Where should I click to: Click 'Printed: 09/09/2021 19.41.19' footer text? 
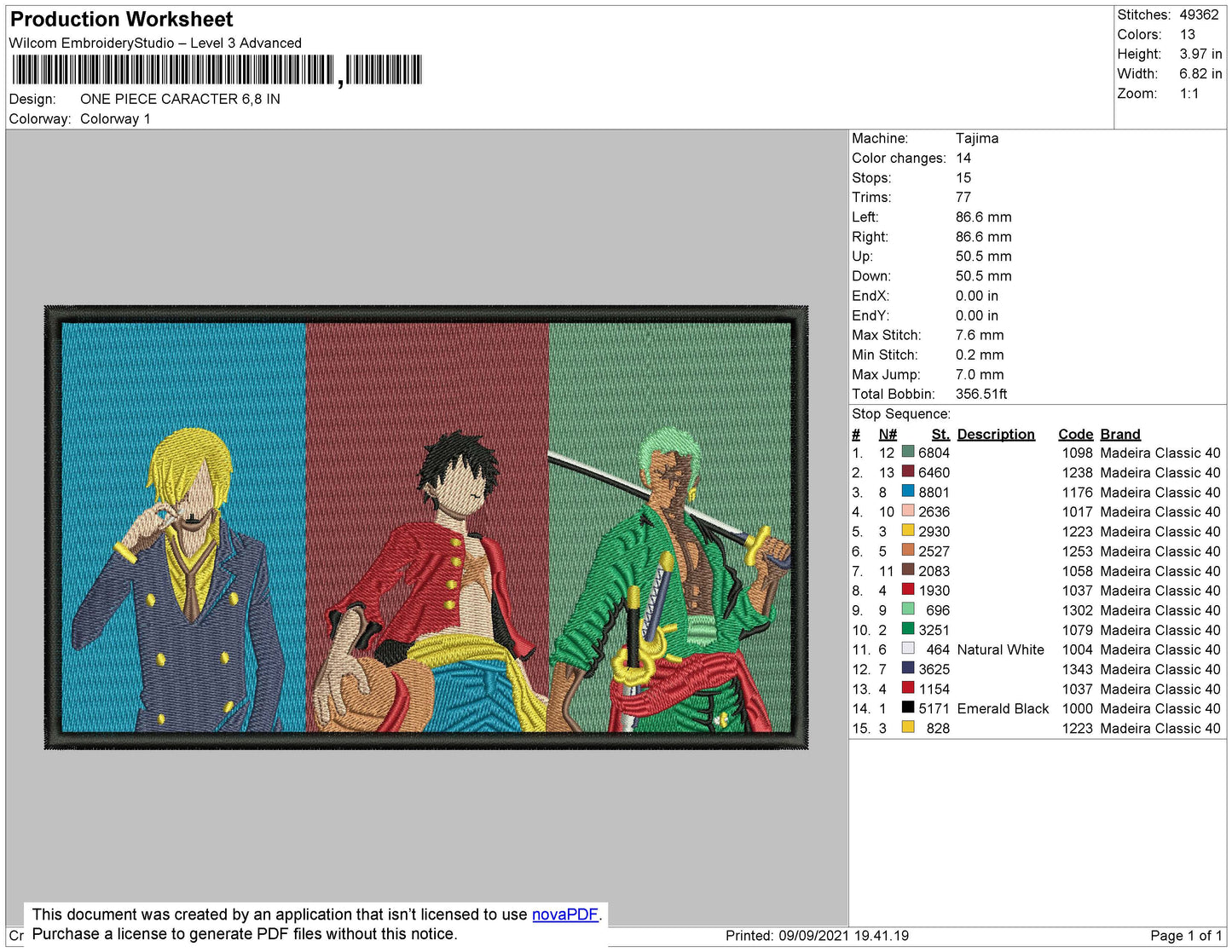pos(817,935)
